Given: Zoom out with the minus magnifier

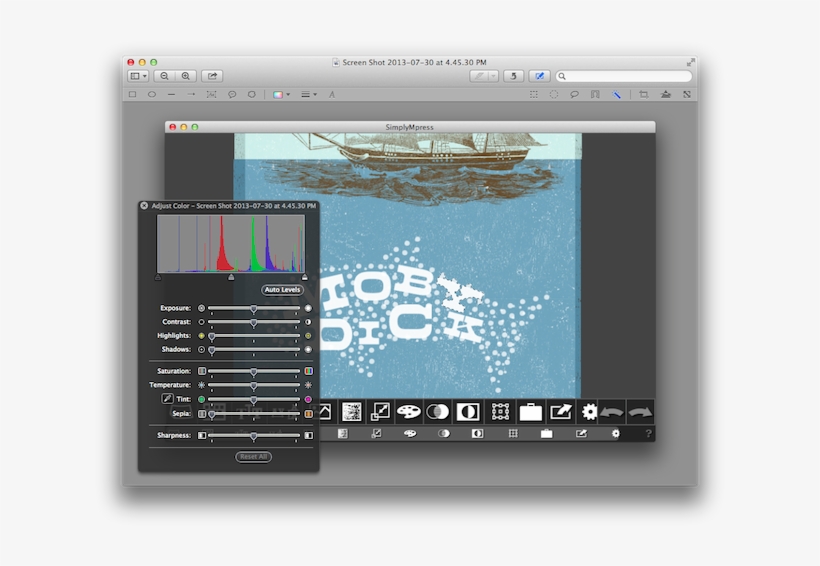Looking at the screenshot, I should pos(164,76).
